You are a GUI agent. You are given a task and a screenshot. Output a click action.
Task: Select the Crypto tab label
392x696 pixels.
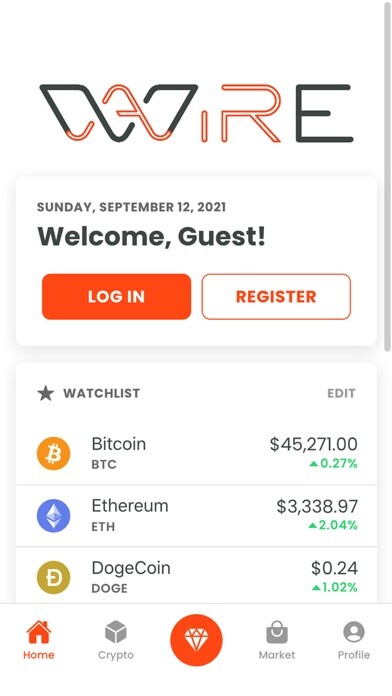(116, 655)
